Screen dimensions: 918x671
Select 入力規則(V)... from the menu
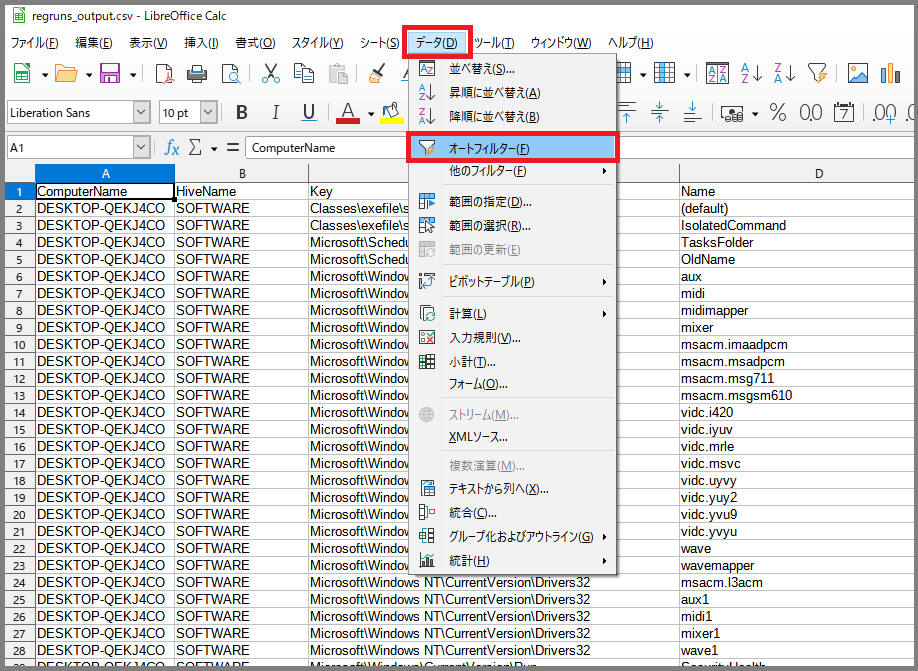512,338
